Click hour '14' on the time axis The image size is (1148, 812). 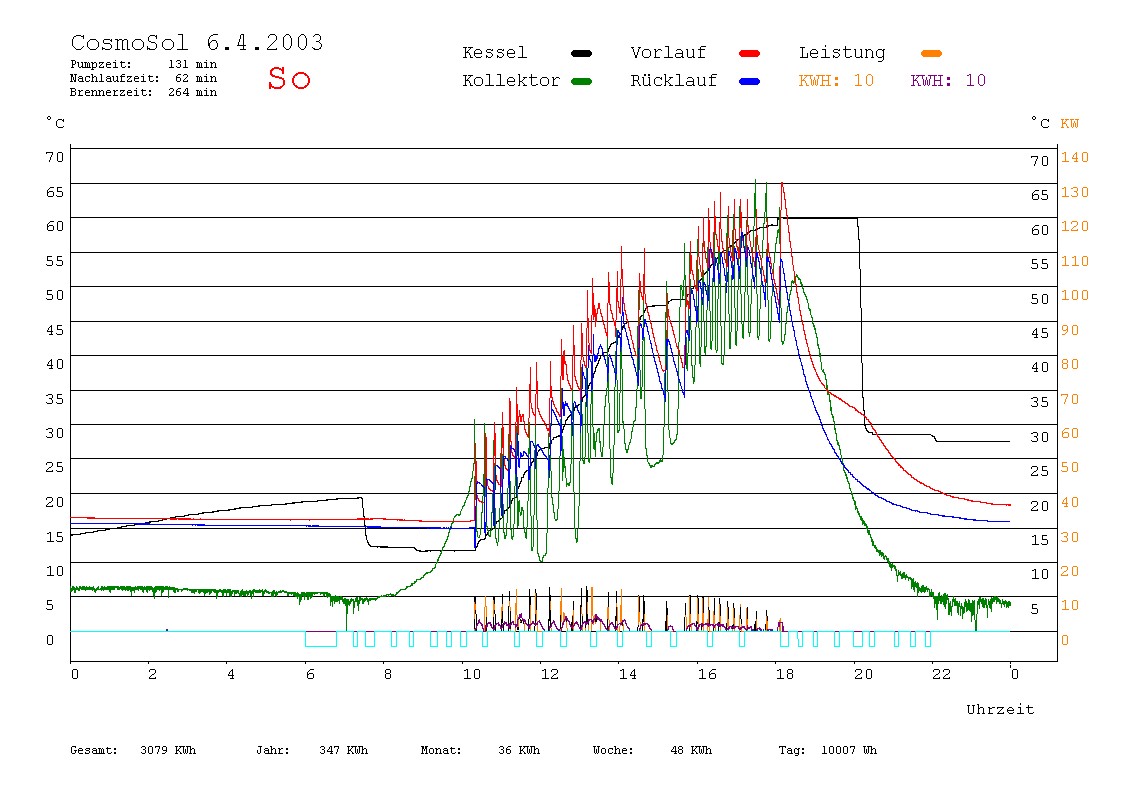628,674
